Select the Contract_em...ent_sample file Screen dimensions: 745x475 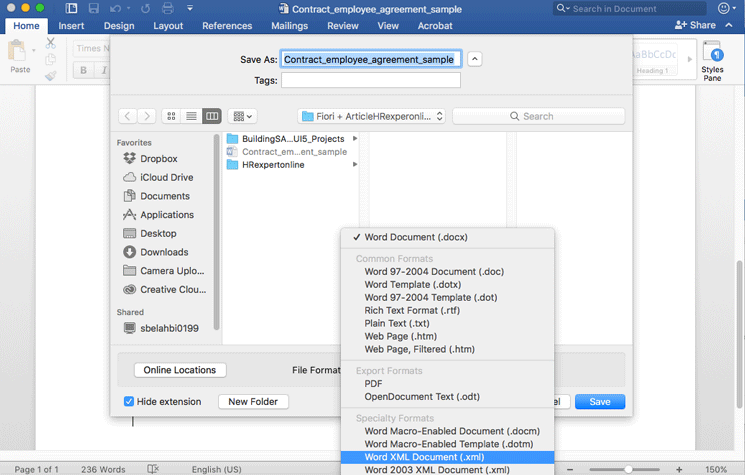pos(287,152)
